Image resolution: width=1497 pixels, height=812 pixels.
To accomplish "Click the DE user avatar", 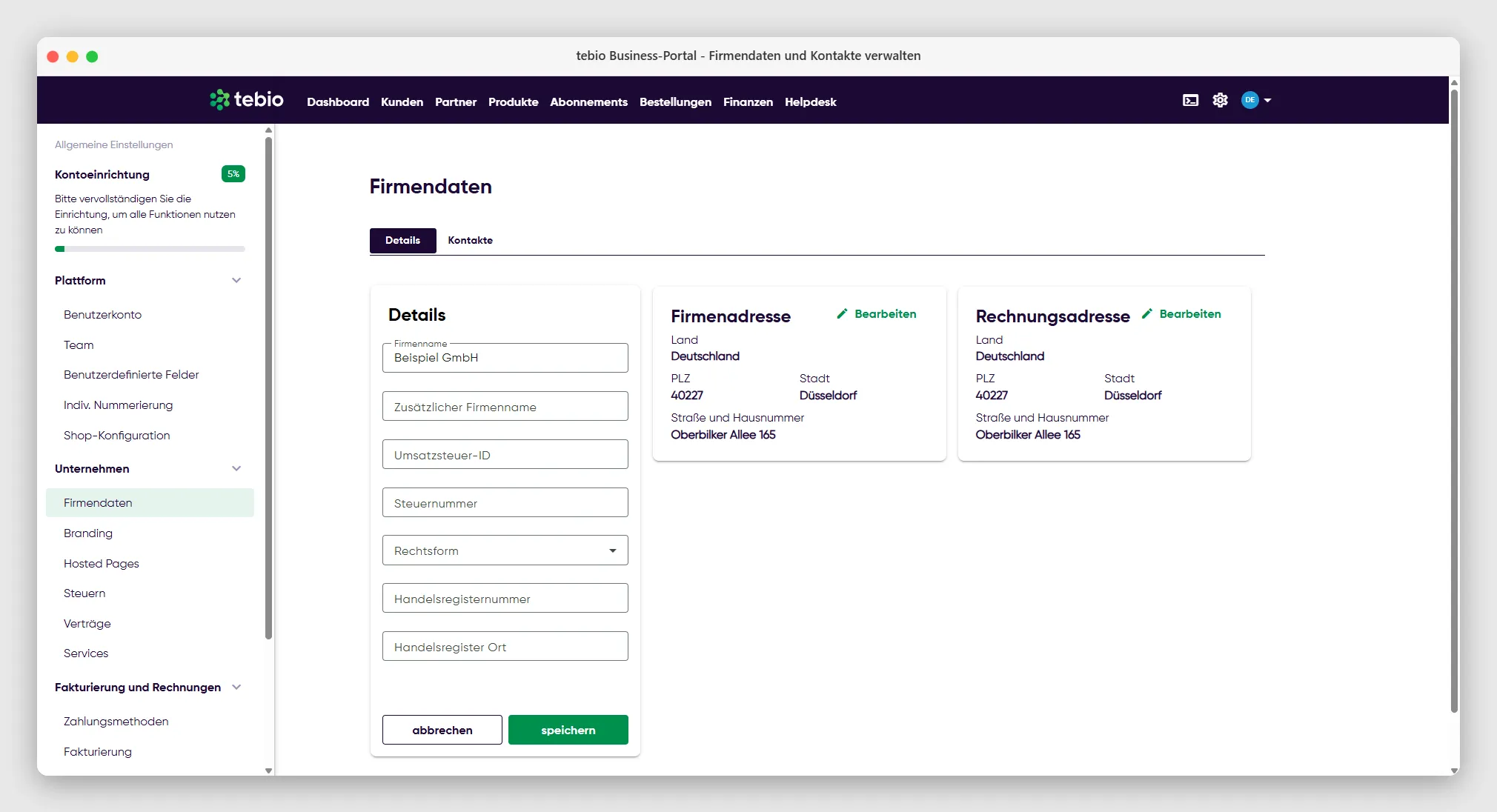I will (x=1249, y=100).
